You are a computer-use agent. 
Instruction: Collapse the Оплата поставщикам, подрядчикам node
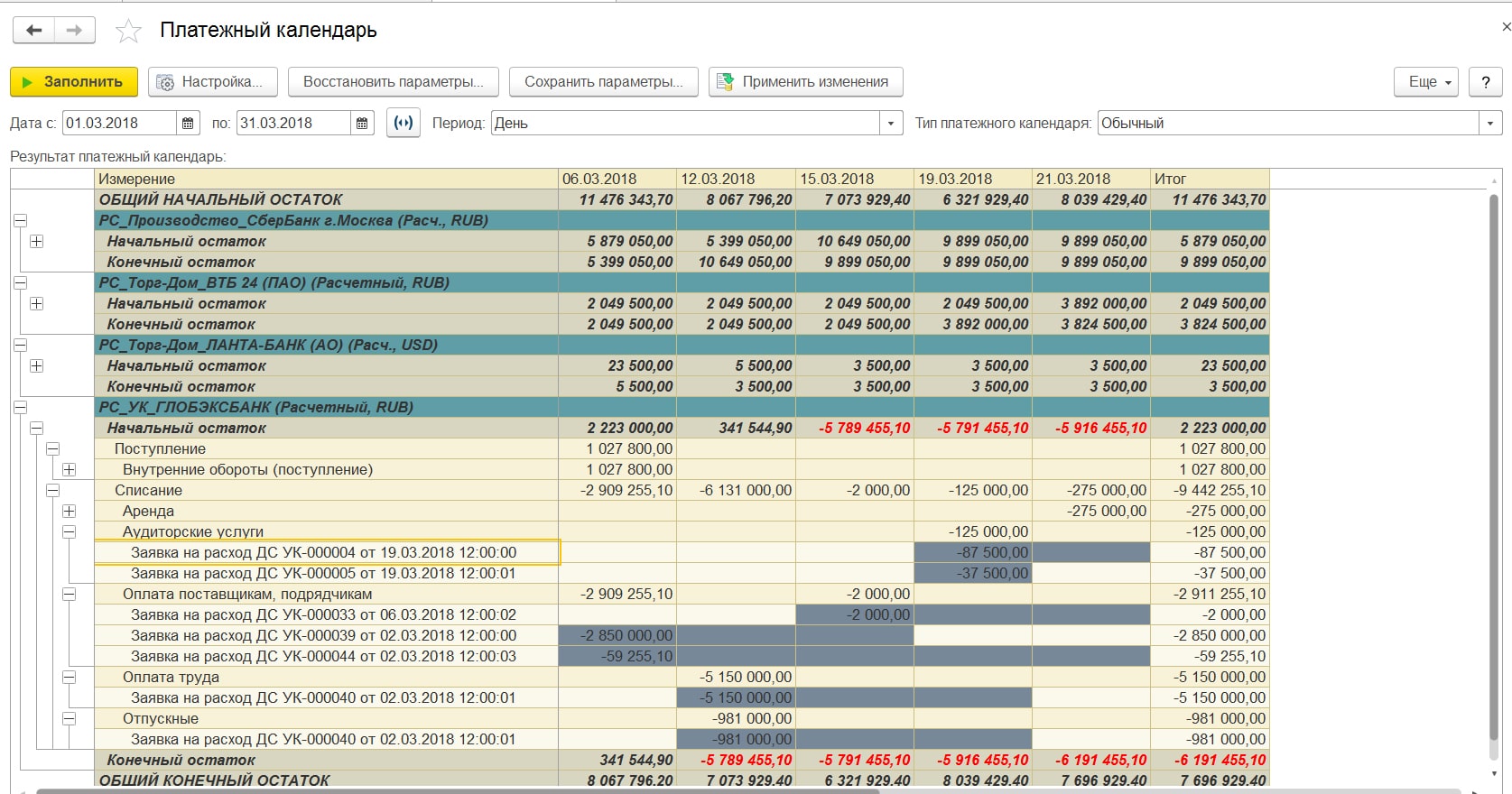pos(69,594)
